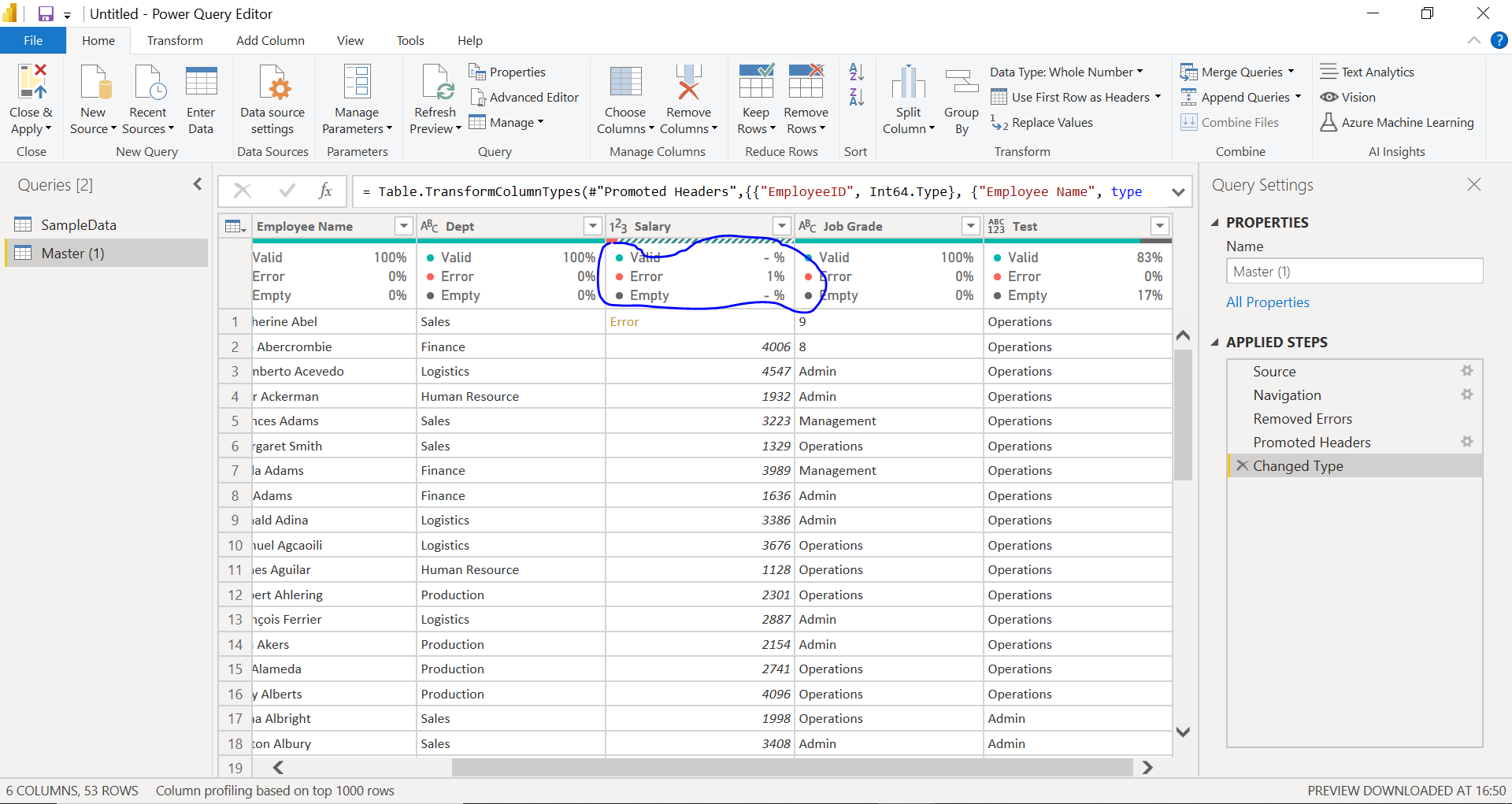Close the Query Settings pane

(x=1474, y=184)
